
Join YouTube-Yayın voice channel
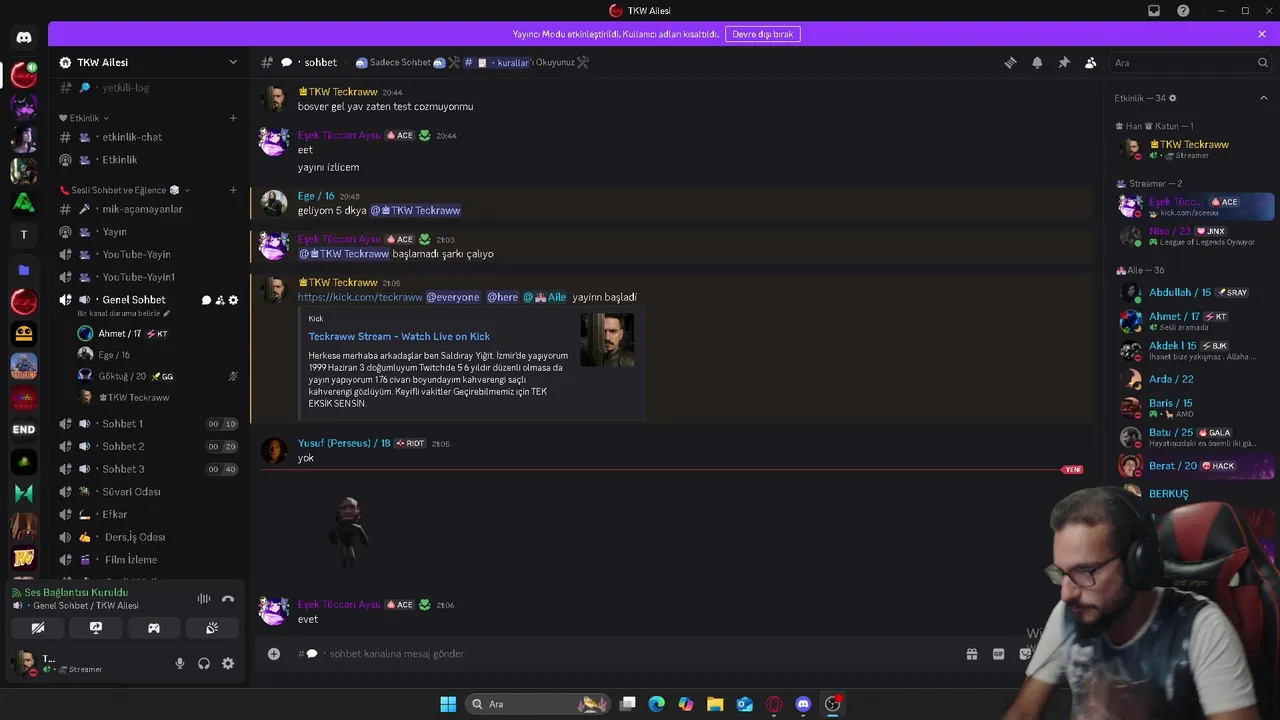pos(148,254)
